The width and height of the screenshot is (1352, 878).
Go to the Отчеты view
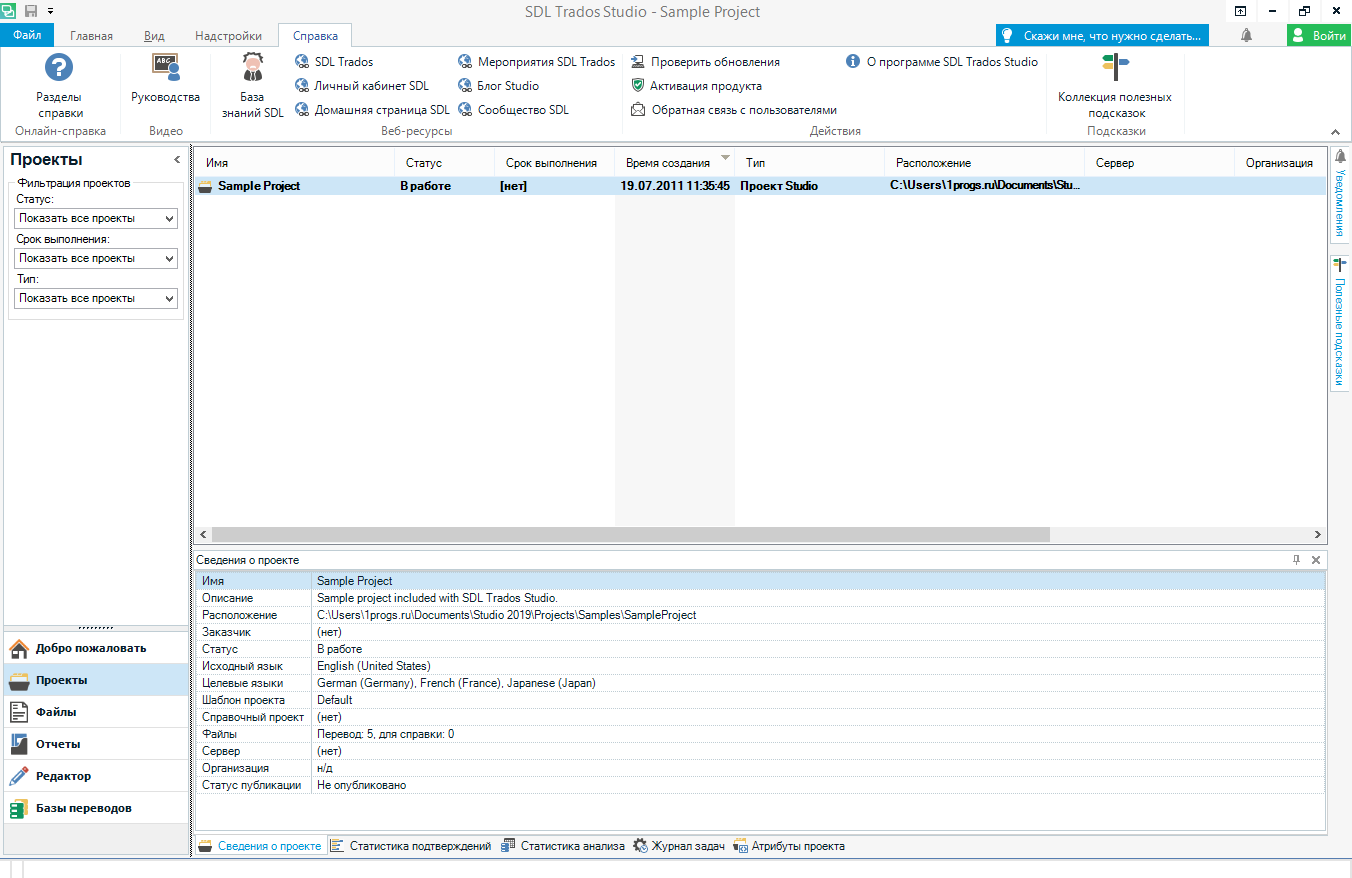tap(94, 744)
